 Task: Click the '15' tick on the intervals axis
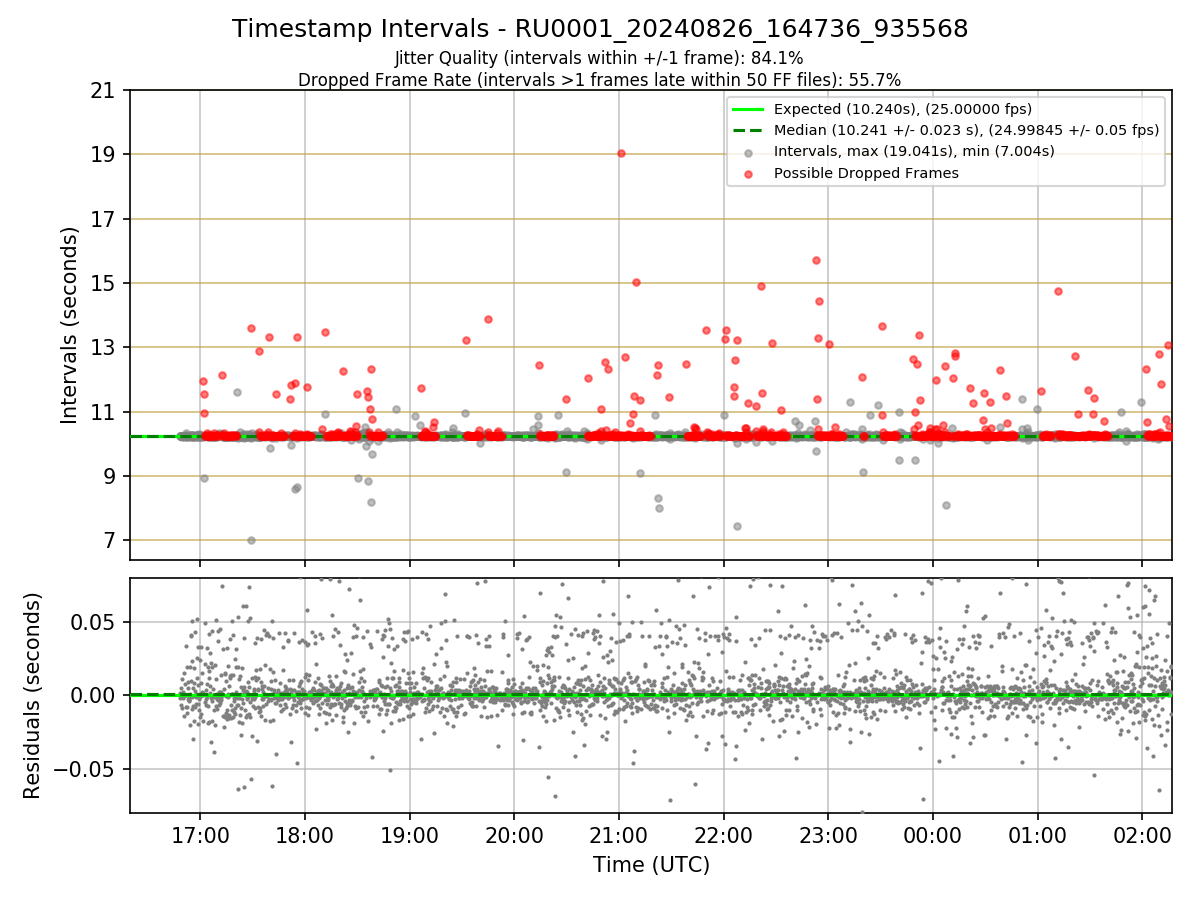click(104, 283)
